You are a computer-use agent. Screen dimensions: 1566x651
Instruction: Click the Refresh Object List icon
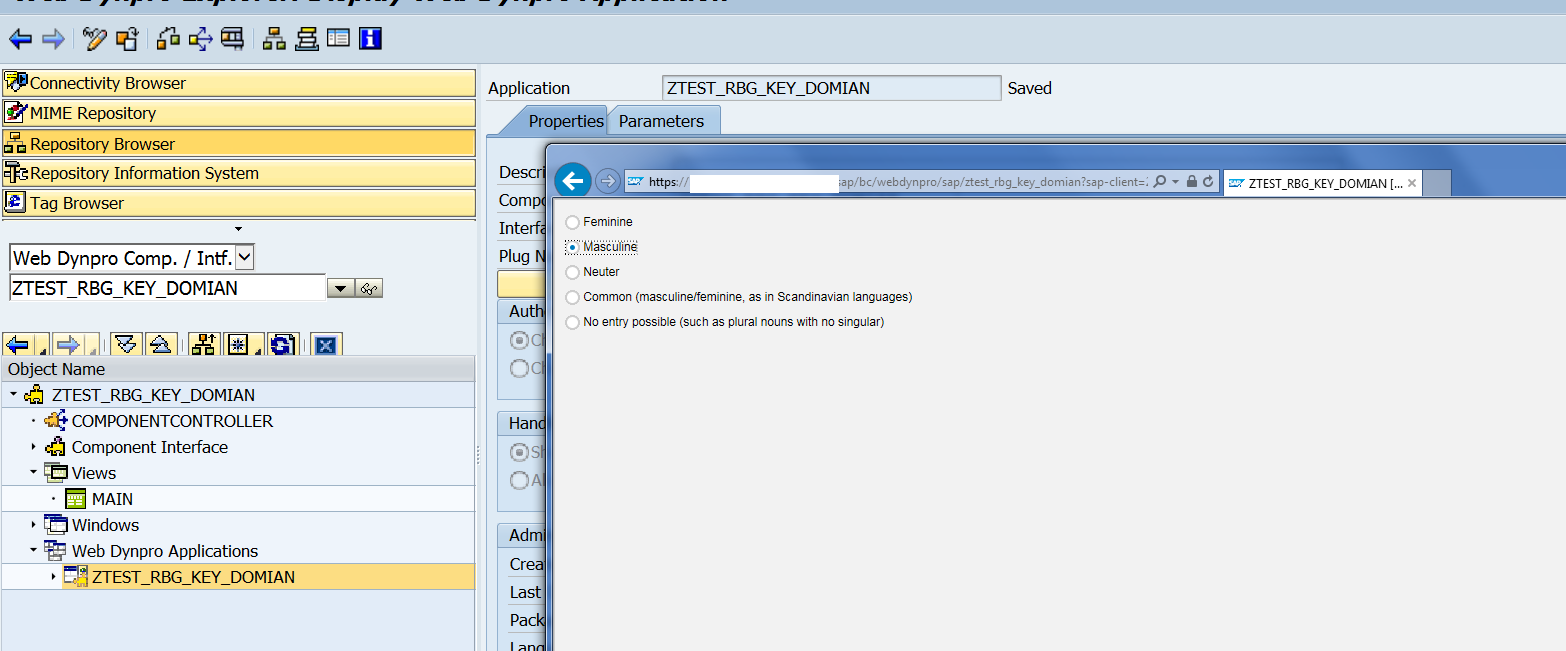click(283, 345)
